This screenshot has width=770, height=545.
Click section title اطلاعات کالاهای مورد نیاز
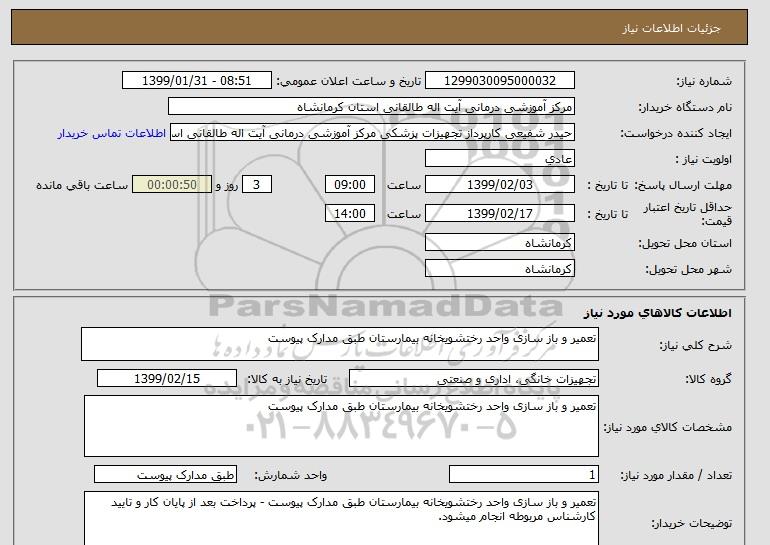pos(658,313)
